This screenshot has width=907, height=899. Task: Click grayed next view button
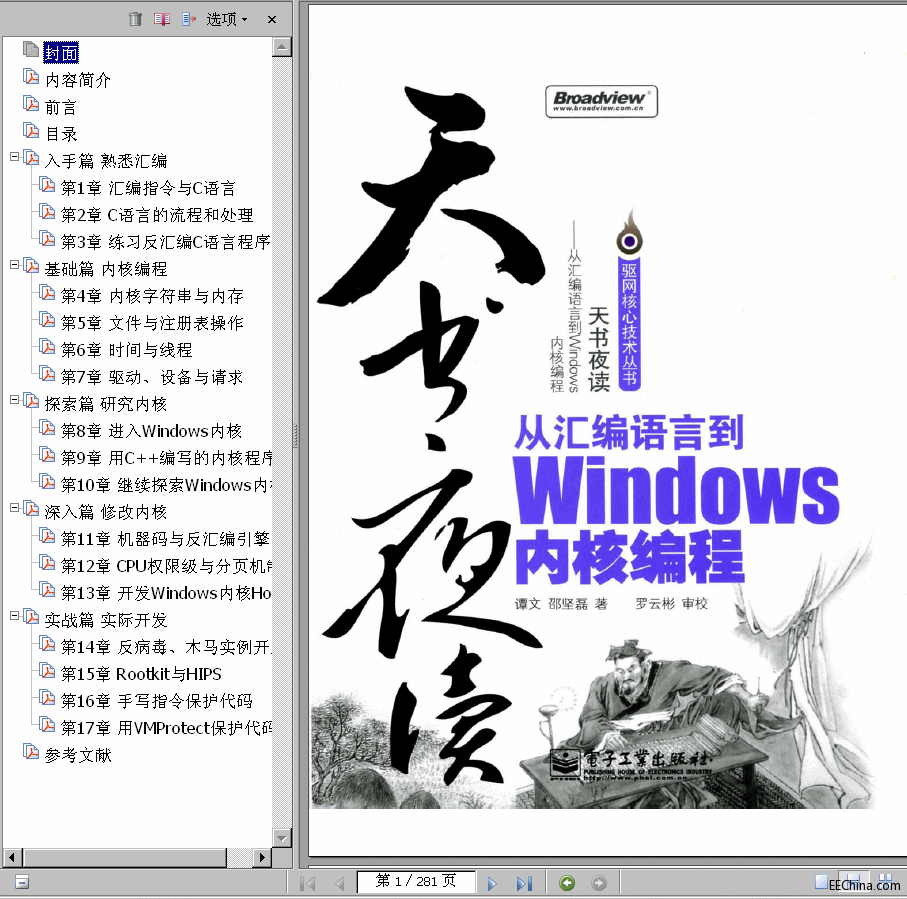click(599, 883)
